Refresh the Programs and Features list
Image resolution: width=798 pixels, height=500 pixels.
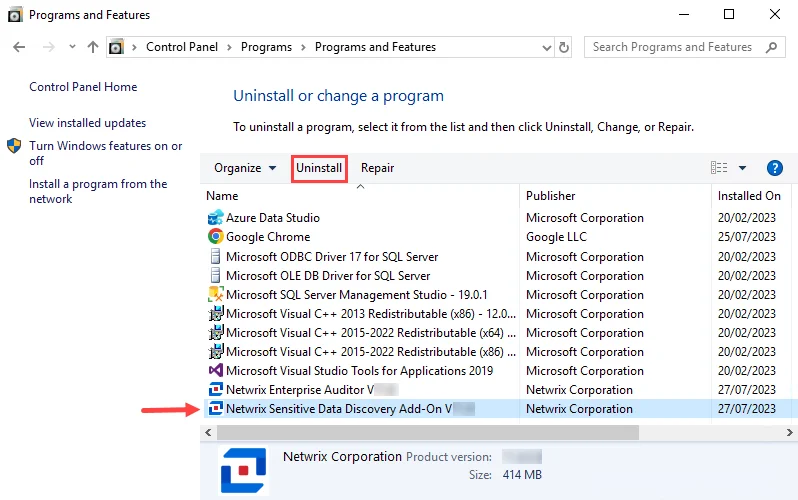[x=564, y=47]
